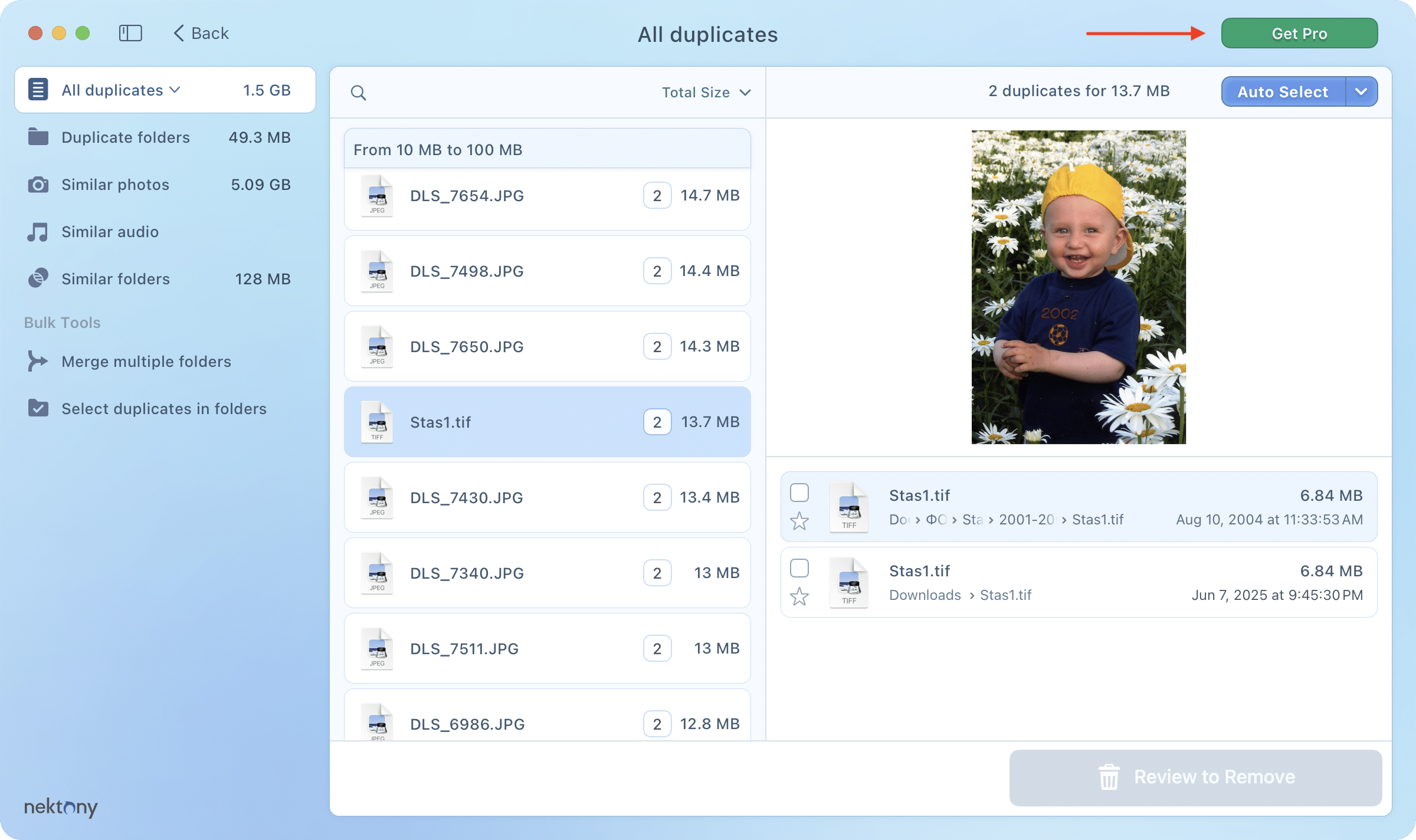Screen dimensions: 1416x840
Task: Click the Select duplicates in folders icon
Action: (38, 408)
